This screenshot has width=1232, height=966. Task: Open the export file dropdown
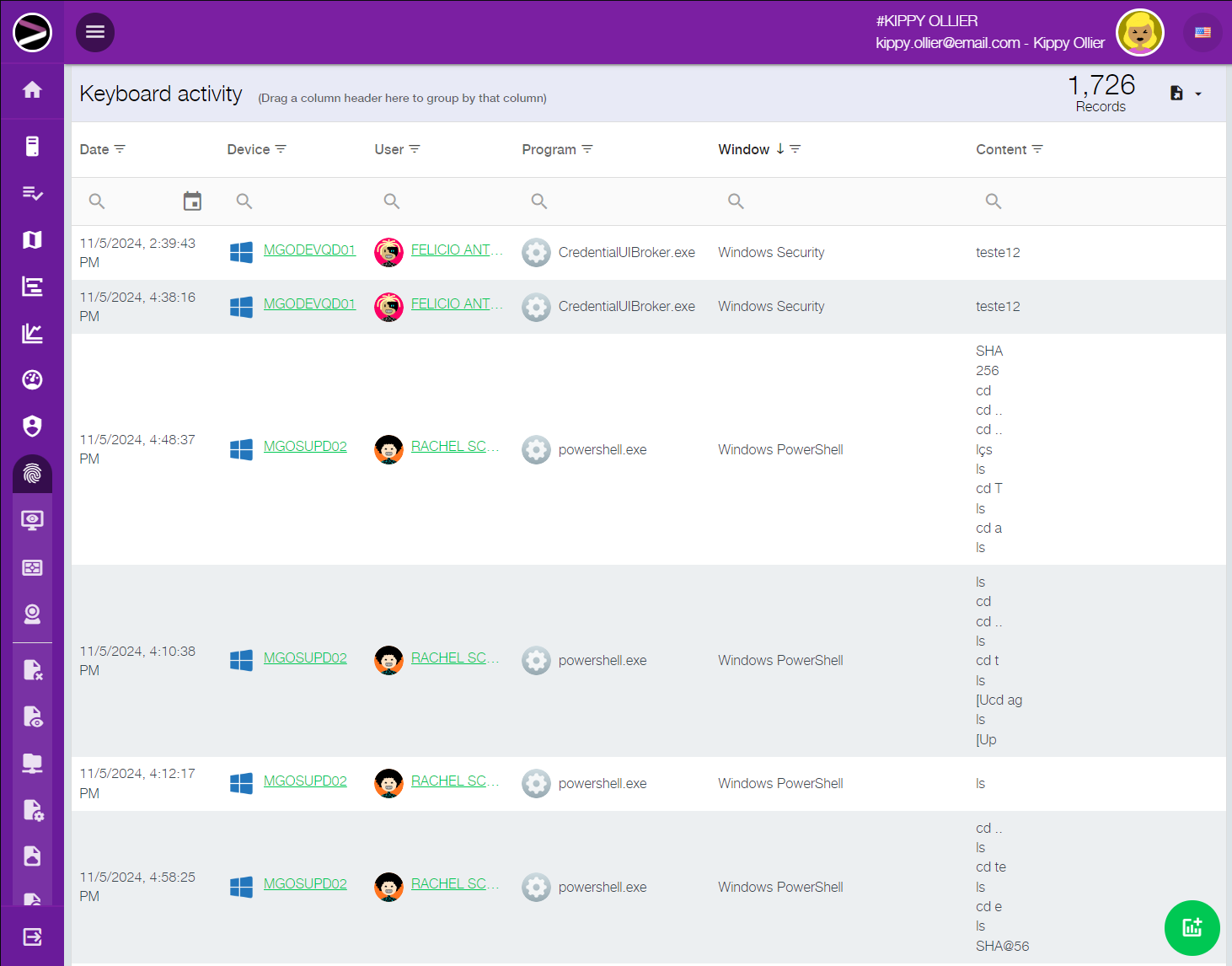pyautogui.click(x=1186, y=94)
